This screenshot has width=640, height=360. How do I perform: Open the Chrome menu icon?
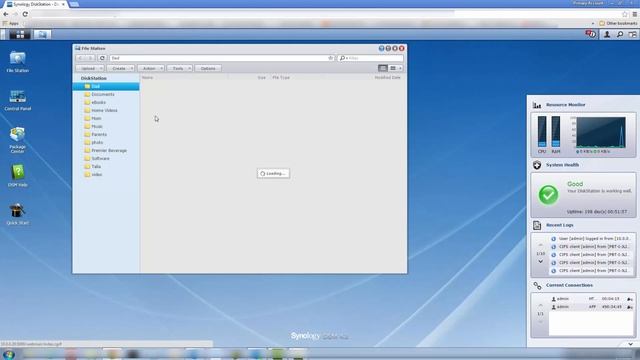click(635, 14)
